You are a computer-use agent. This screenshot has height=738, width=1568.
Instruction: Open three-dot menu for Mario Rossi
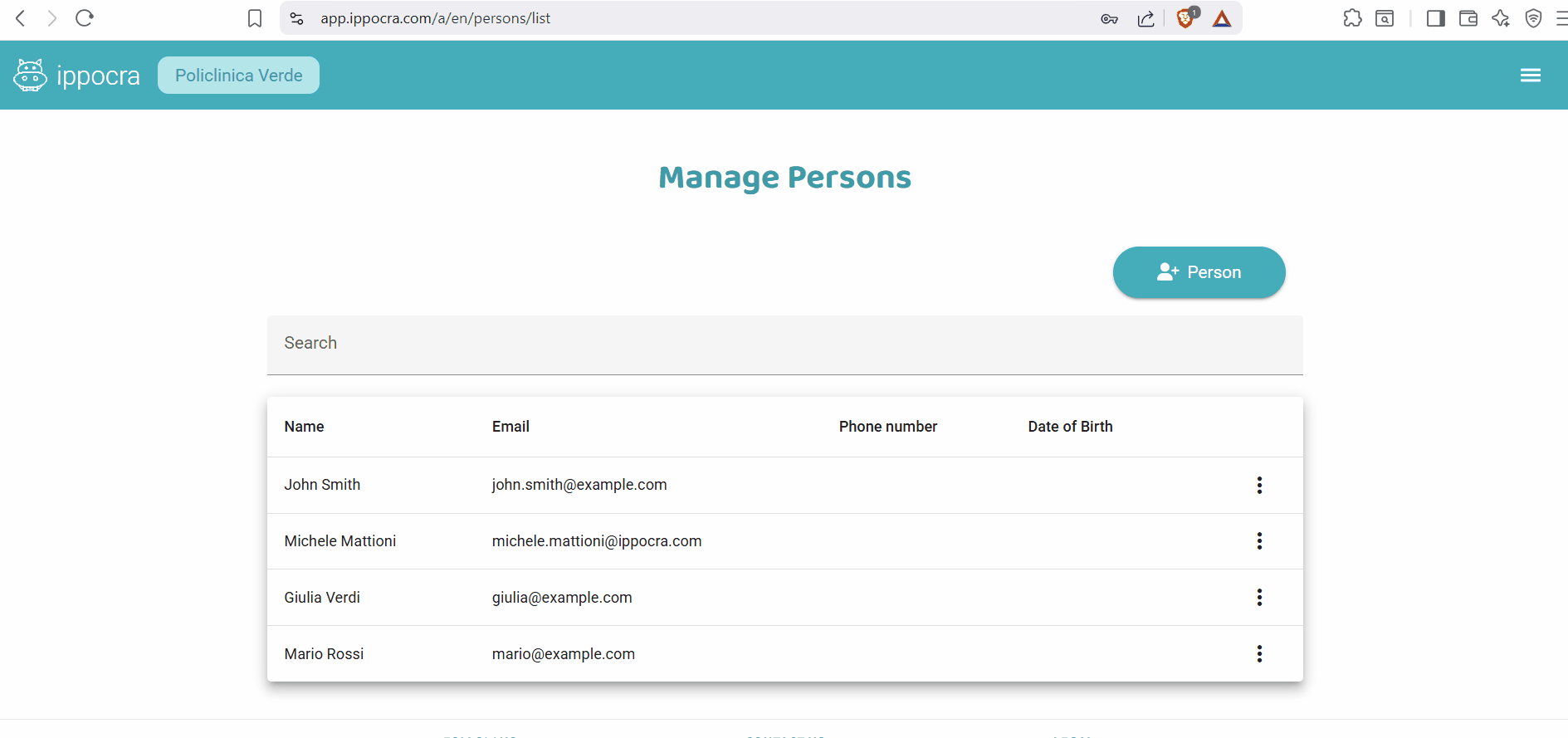[x=1258, y=654]
